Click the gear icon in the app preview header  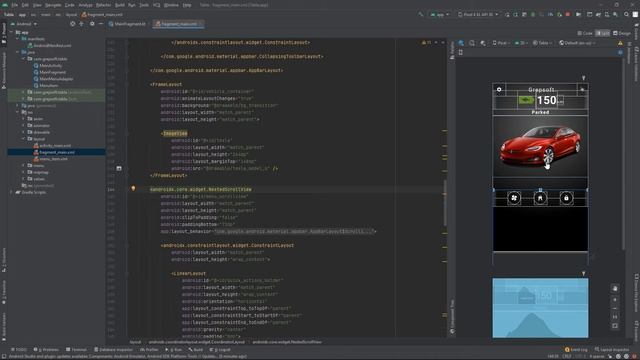499,89
